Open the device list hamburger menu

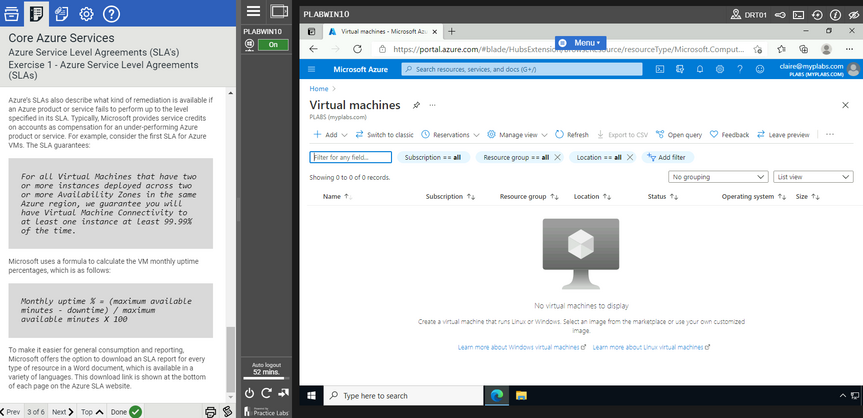[x=253, y=11]
